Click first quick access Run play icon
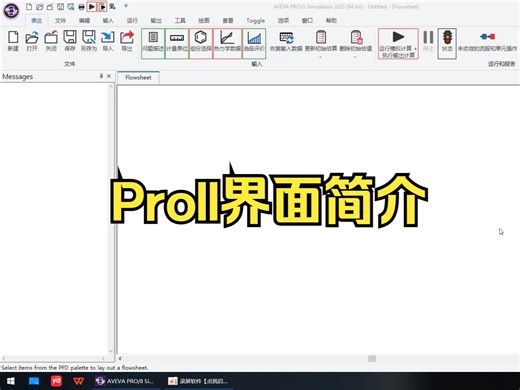The height and width of the screenshot is (390, 520). 92,6
